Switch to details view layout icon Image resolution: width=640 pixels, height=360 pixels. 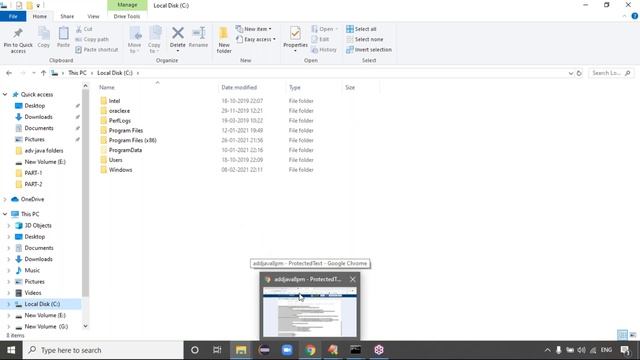point(622,335)
